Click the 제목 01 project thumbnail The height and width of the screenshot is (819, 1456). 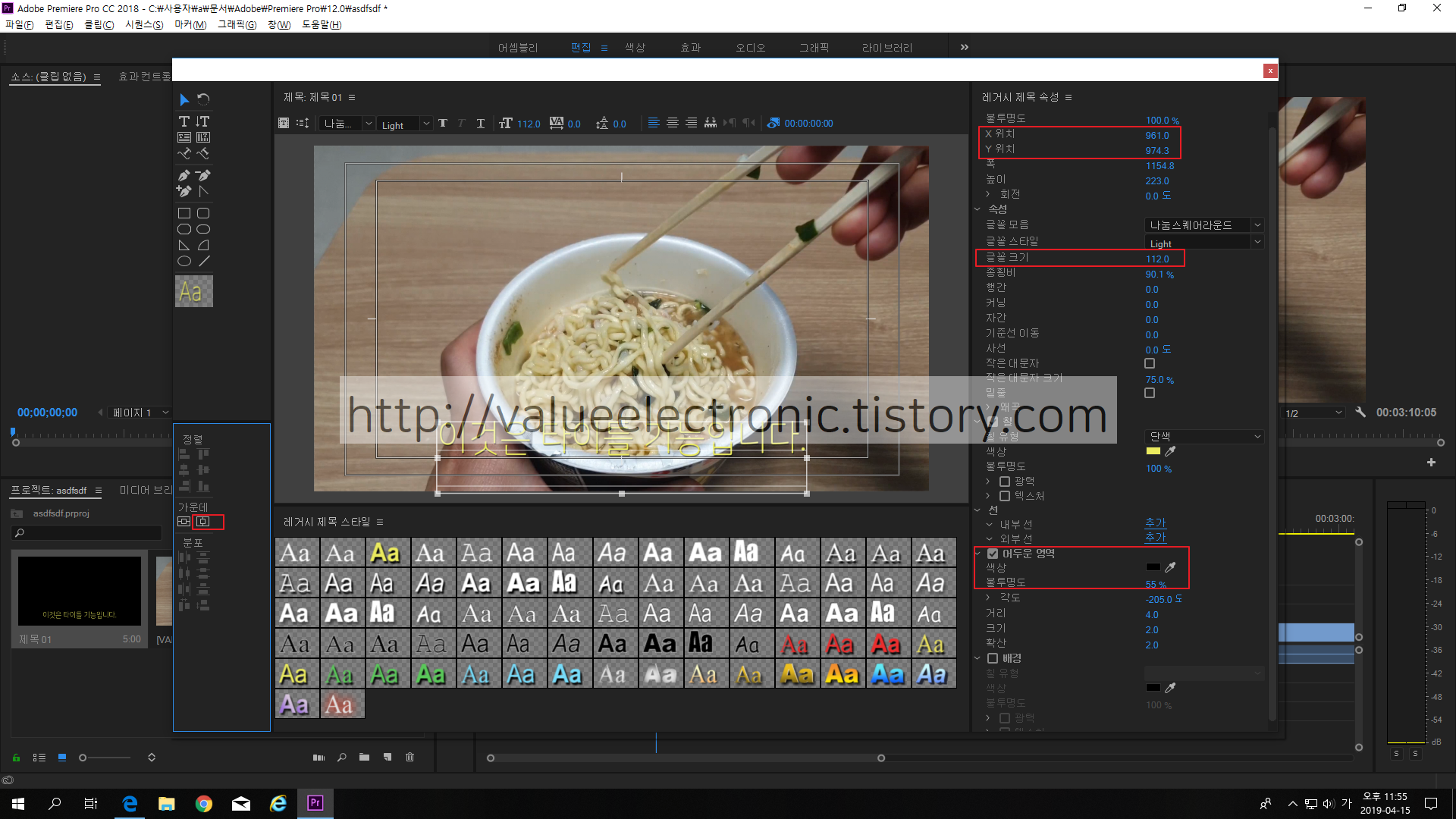pos(80,591)
